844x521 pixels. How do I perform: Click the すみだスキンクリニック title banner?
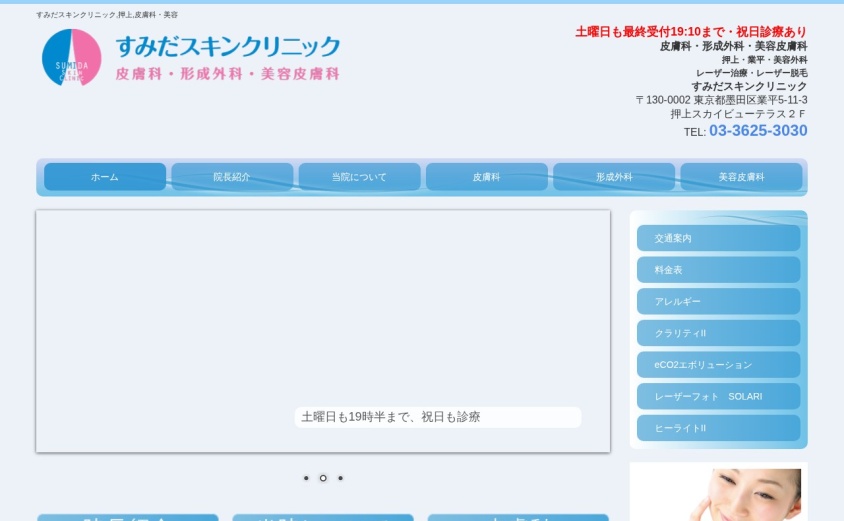(228, 46)
